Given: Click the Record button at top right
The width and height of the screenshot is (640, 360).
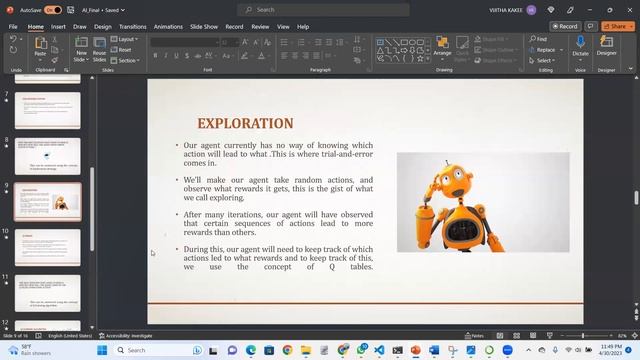Looking at the screenshot, I should pos(565,26).
